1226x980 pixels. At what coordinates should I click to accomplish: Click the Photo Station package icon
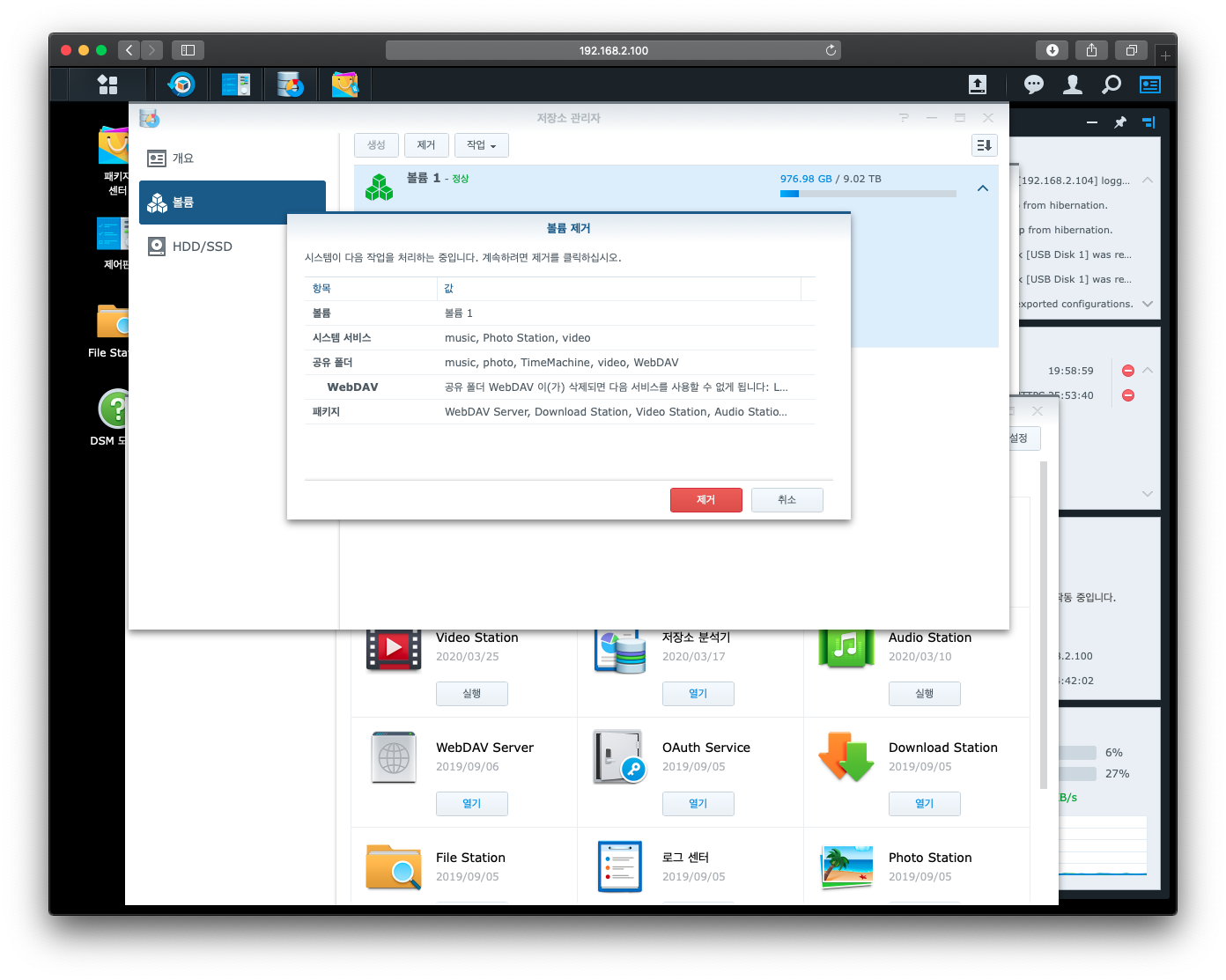[846, 867]
